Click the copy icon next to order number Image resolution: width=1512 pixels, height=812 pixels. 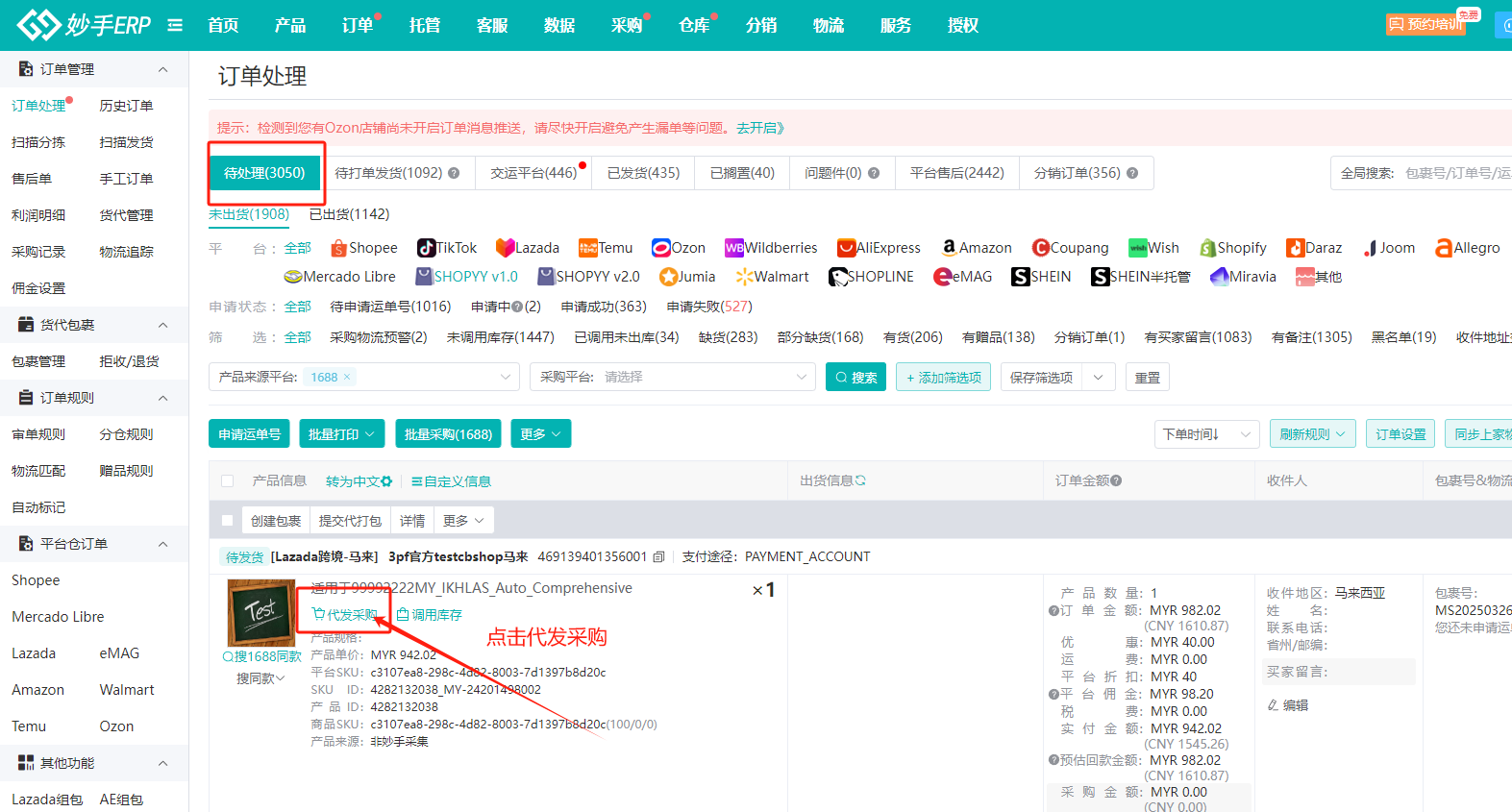658,557
